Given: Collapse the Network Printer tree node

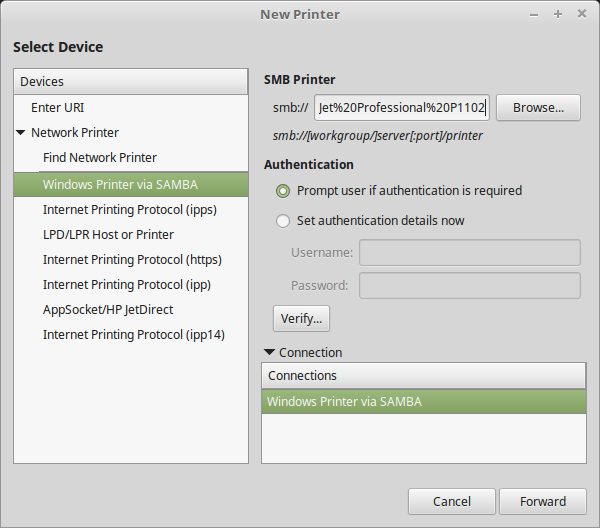Looking at the screenshot, I should [21, 133].
